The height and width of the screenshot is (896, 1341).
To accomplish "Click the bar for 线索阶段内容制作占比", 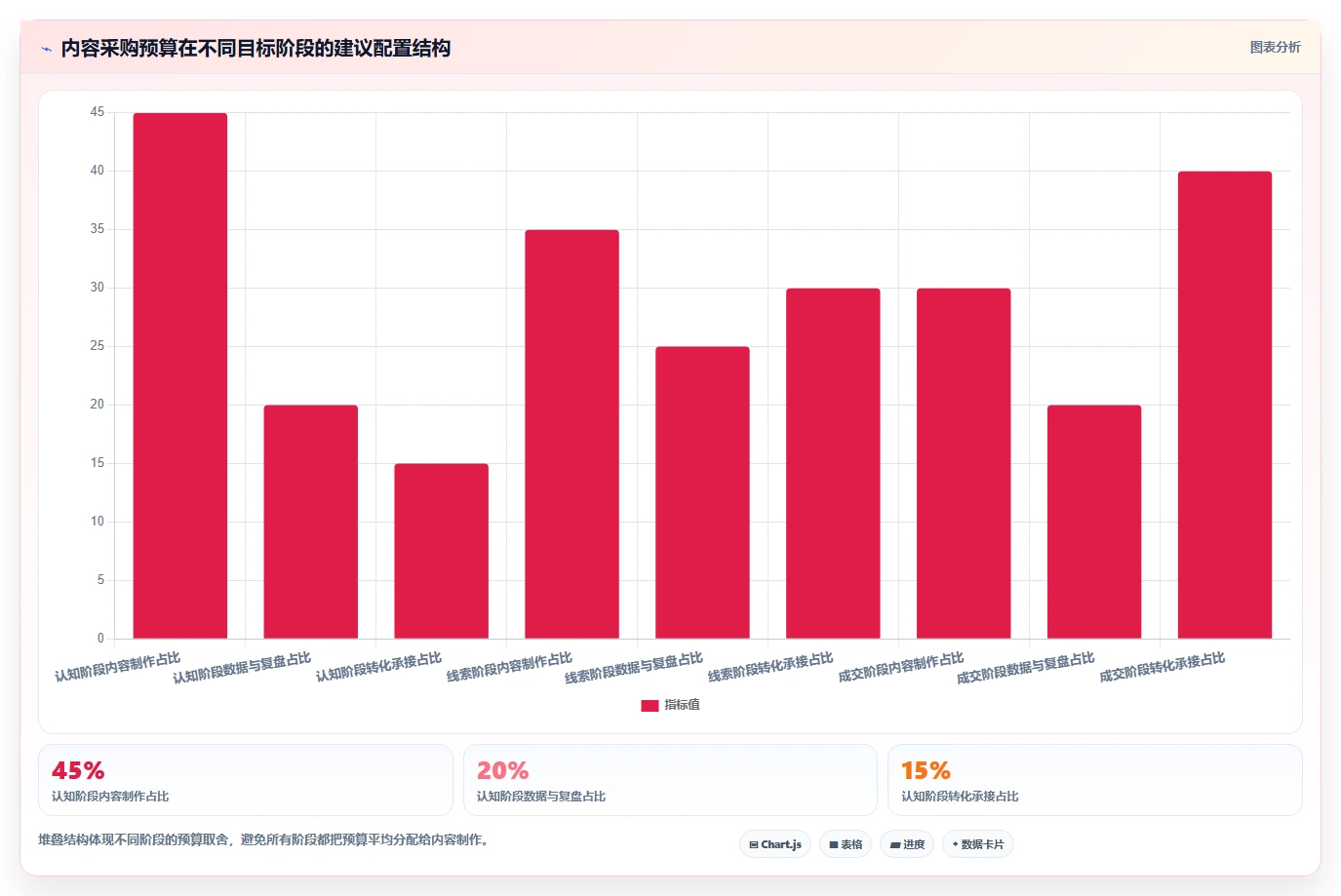I will point(572,434).
